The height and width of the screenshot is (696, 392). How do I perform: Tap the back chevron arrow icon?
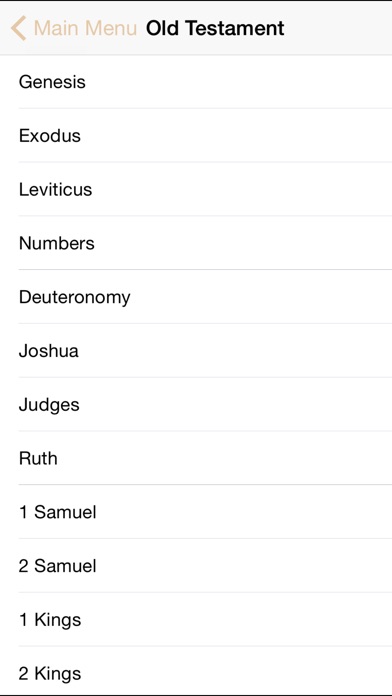pyautogui.click(x=18, y=28)
